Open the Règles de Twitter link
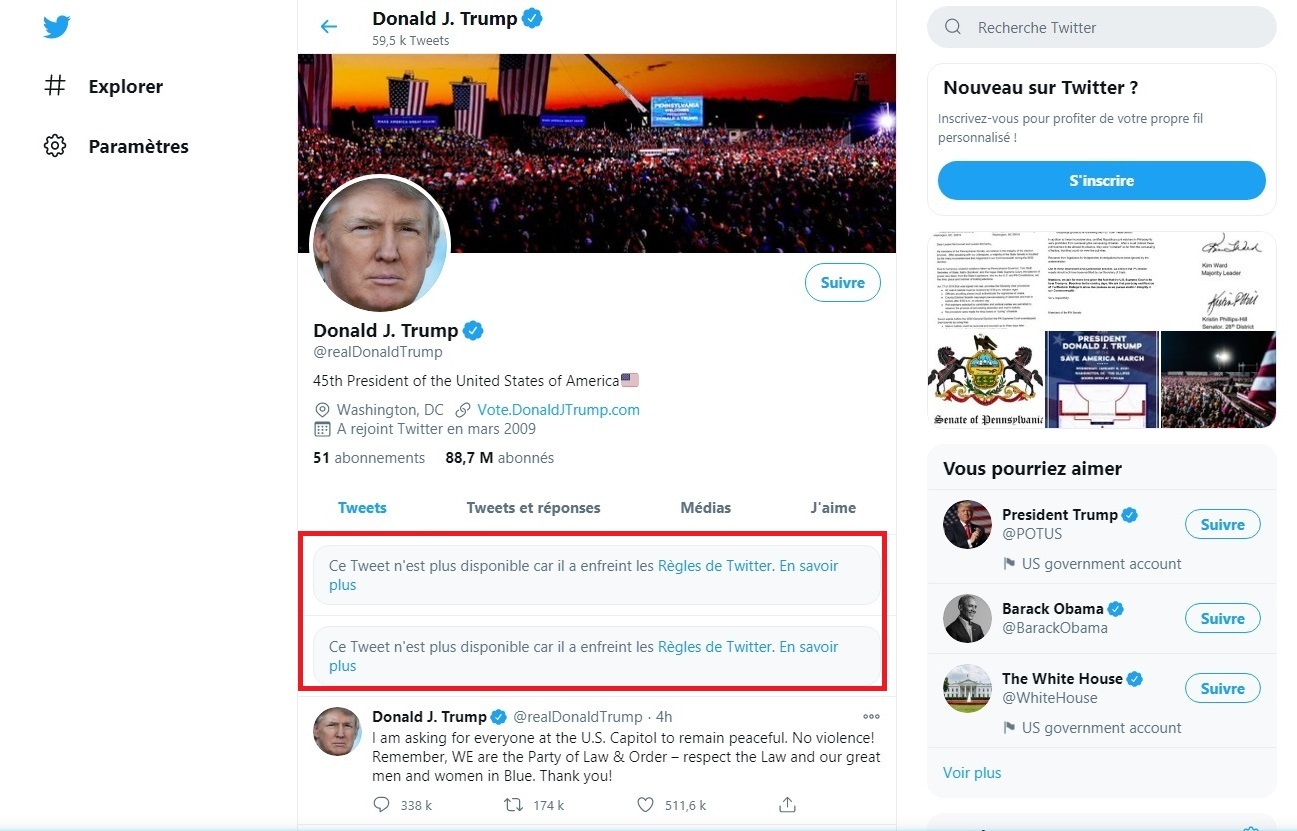This screenshot has height=831, width=1297. pos(715,566)
